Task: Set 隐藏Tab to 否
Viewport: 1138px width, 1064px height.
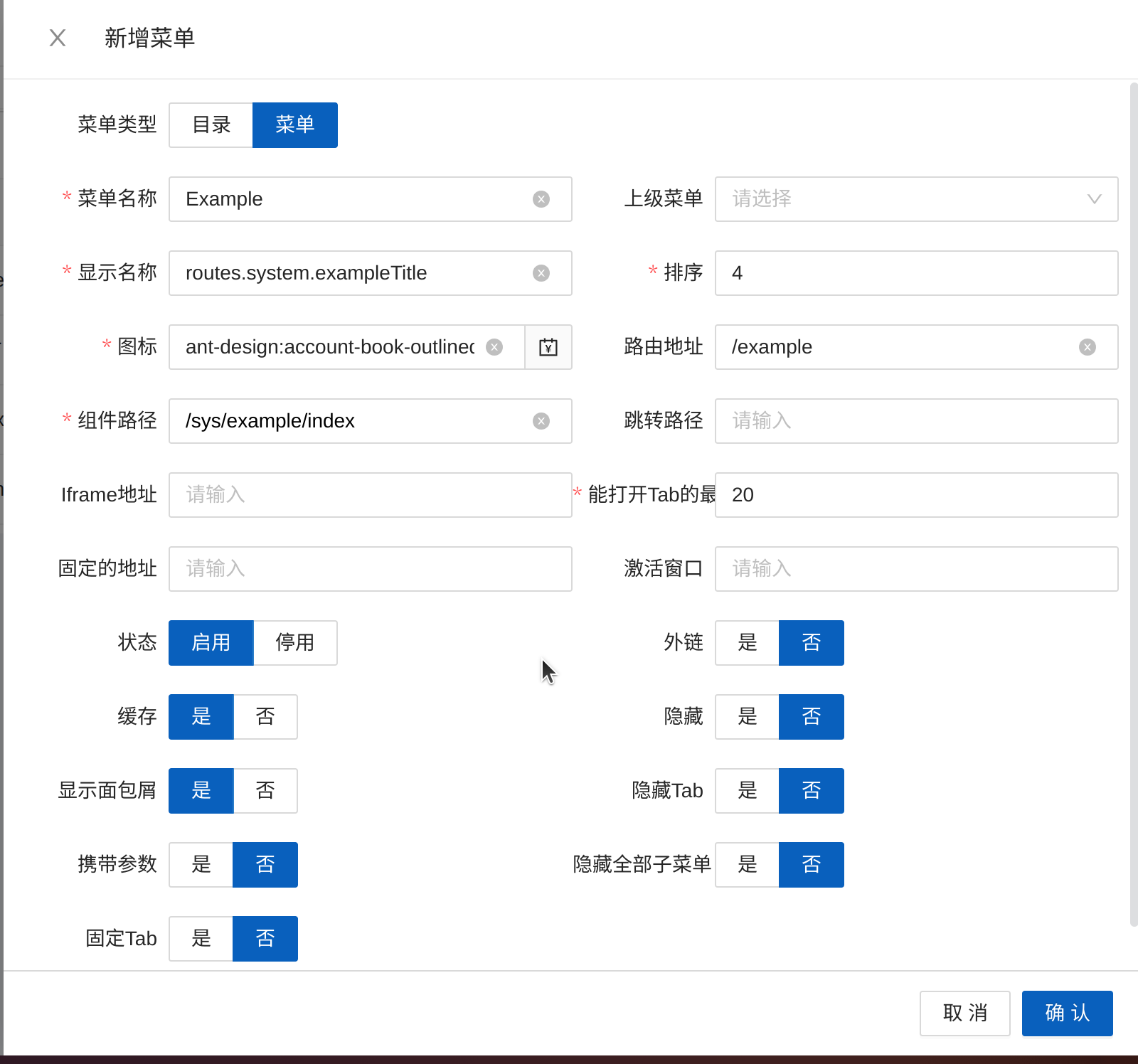Action: [812, 791]
